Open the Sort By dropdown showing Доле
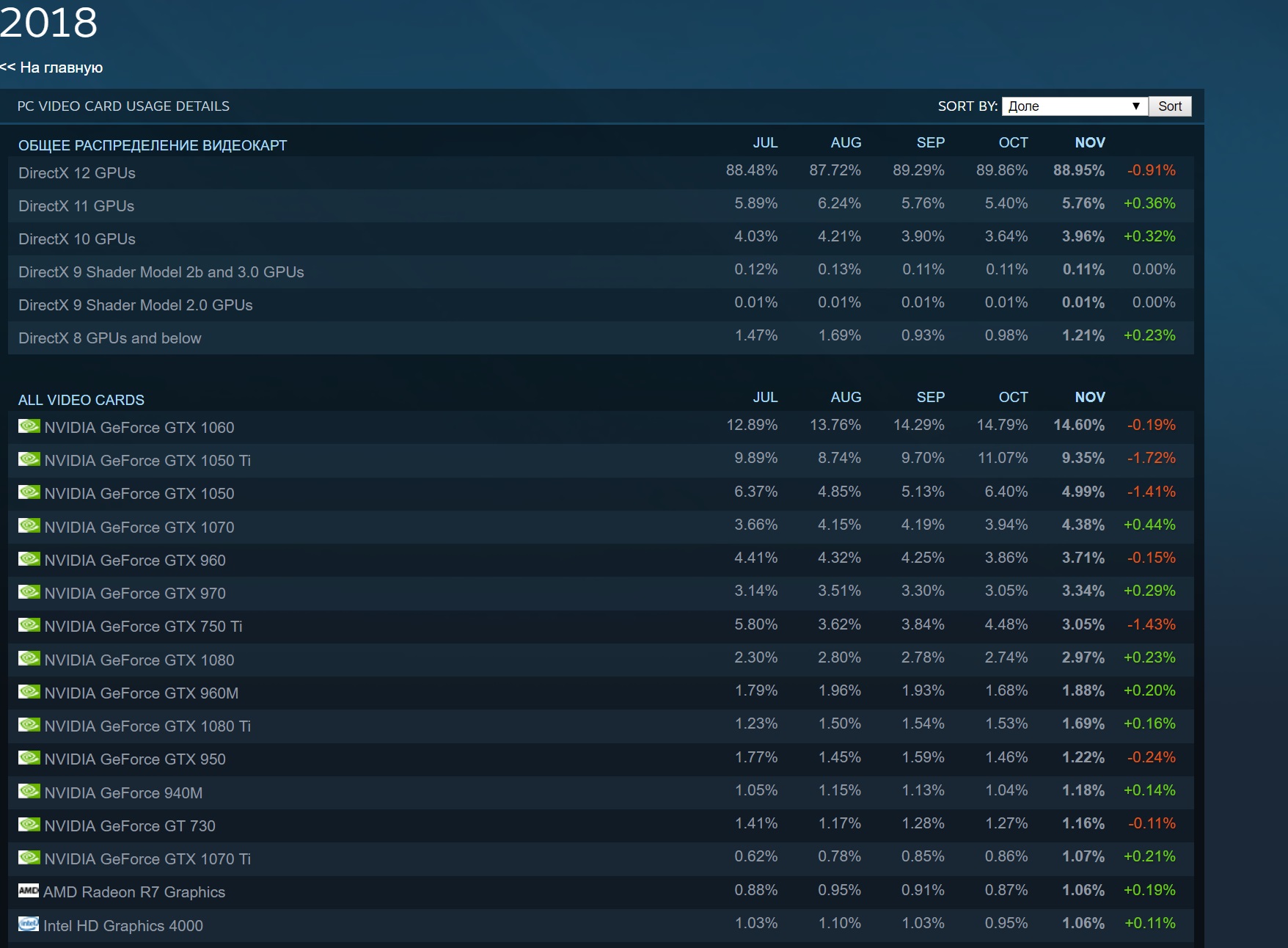Image resolution: width=1288 pixels, height=948 pixels. [1074, 106]
